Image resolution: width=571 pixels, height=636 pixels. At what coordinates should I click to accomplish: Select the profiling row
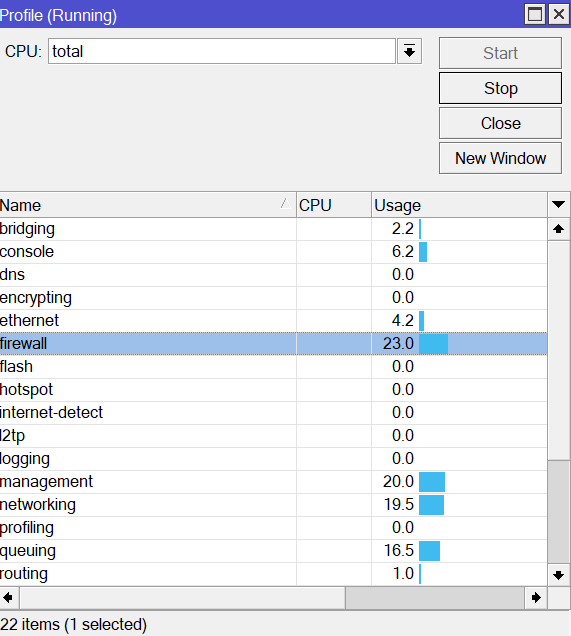point(273,528)
